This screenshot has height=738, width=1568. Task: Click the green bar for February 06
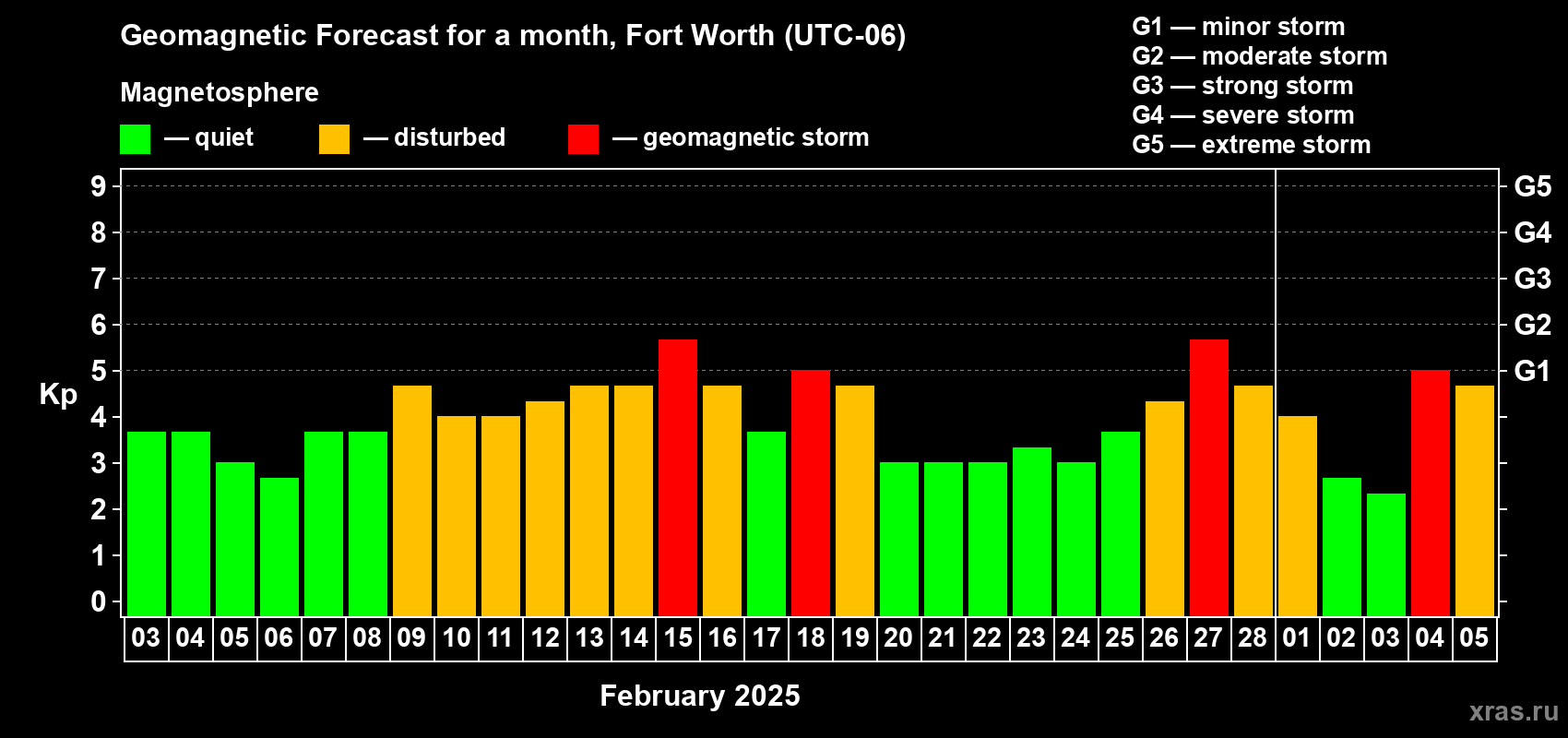click(x=279, y=547)
